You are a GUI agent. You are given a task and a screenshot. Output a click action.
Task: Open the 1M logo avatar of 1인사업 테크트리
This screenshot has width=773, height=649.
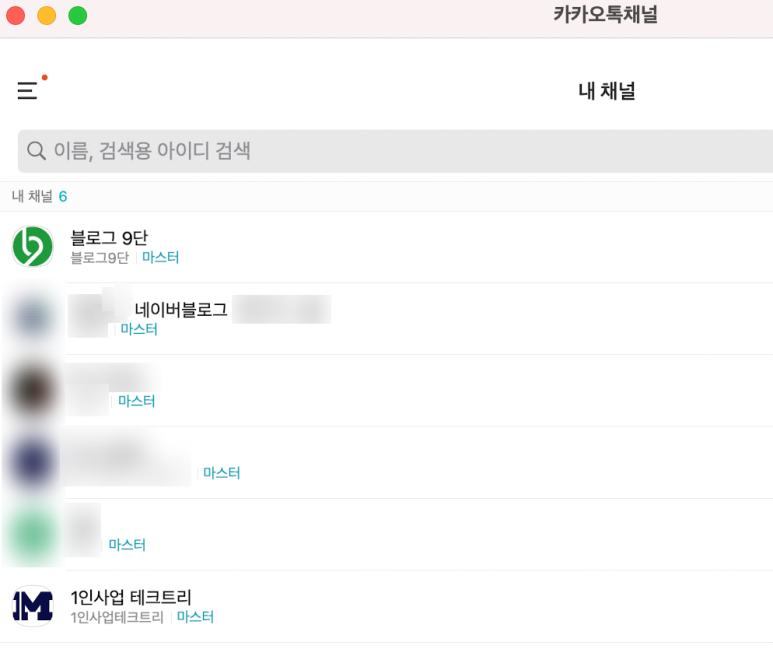33,606
